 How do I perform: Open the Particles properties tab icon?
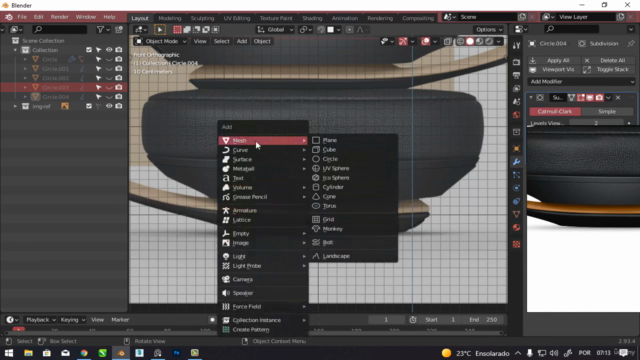click(516, 175)
